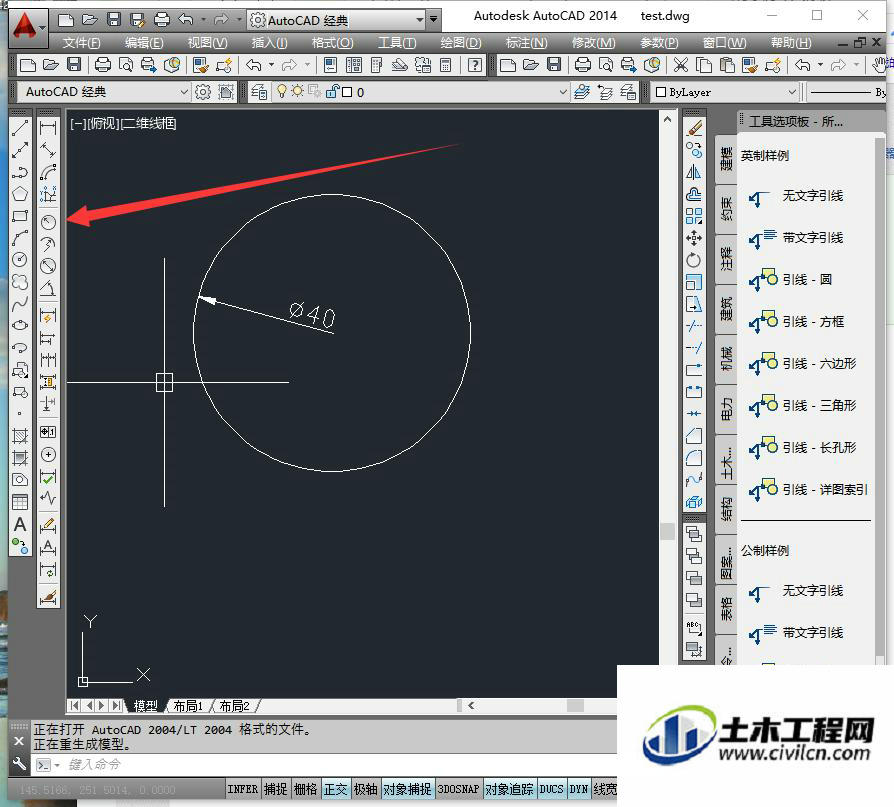Open the Layer Properties Manager icon
This screenshot has height=807, width=894.
259,92
